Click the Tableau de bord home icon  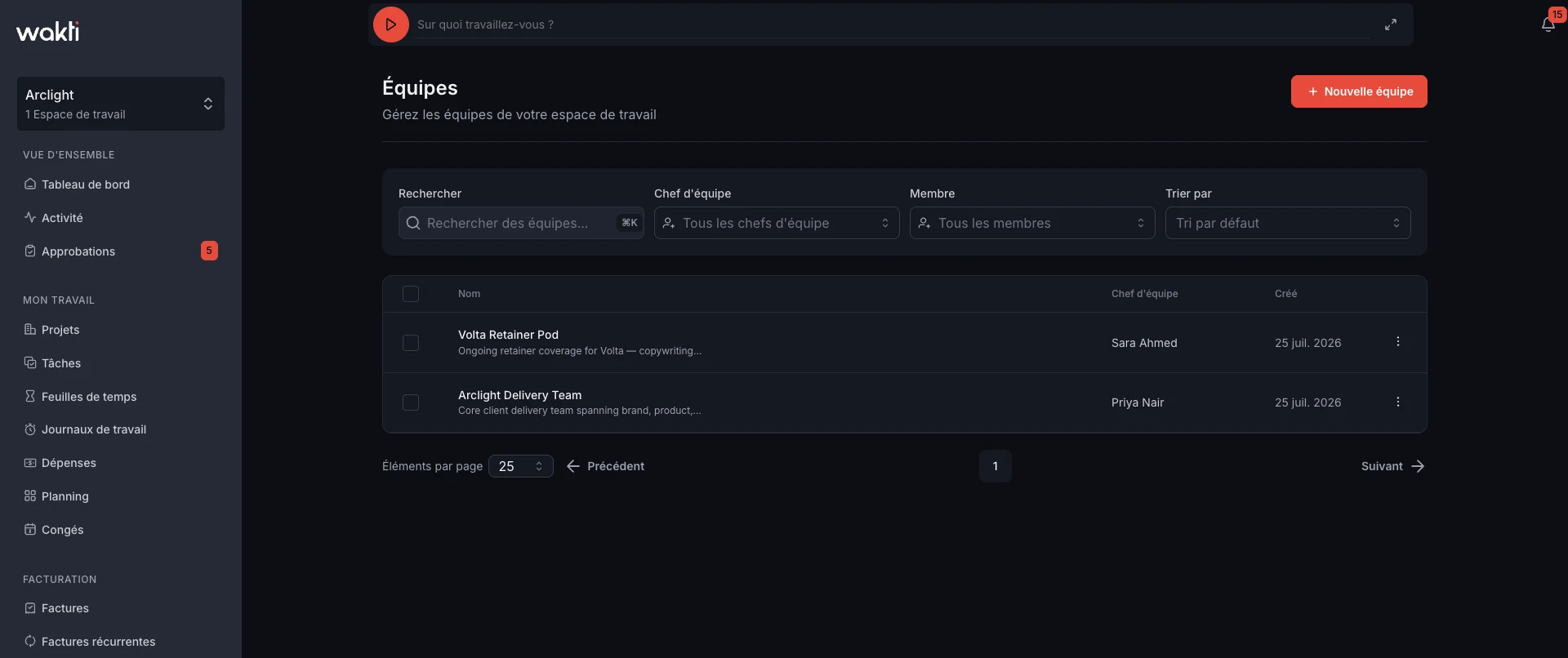(x=30, y=184)
